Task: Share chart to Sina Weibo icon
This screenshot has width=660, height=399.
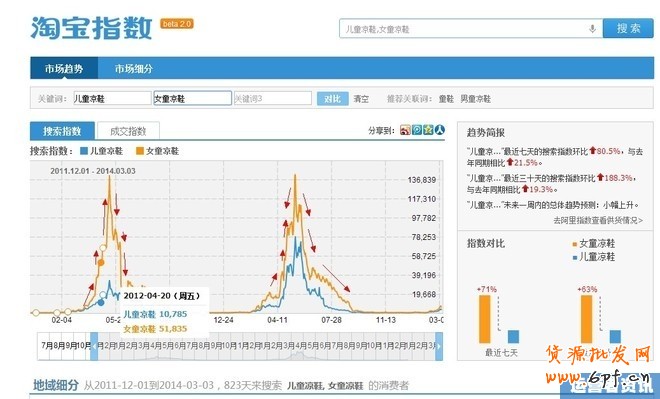Action: coord(405,130)
